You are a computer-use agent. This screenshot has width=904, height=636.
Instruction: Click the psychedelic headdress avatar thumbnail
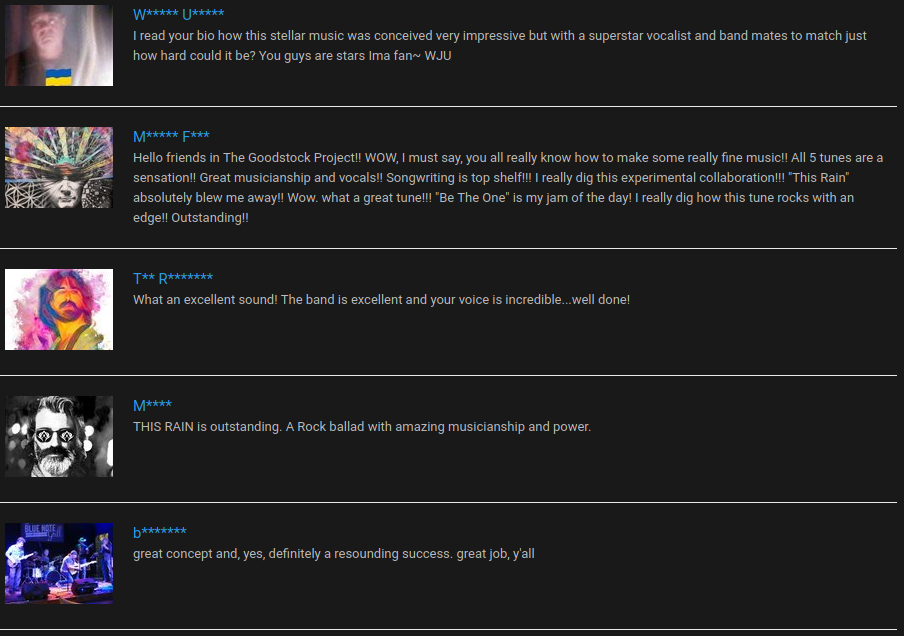[x=59, y=168]
